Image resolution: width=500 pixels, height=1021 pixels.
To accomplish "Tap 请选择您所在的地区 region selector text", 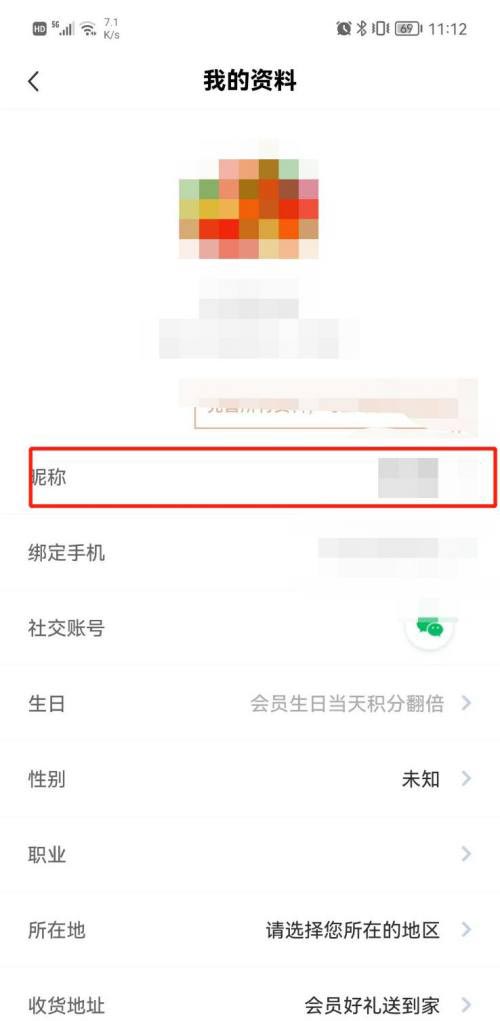I will point(352,929).
